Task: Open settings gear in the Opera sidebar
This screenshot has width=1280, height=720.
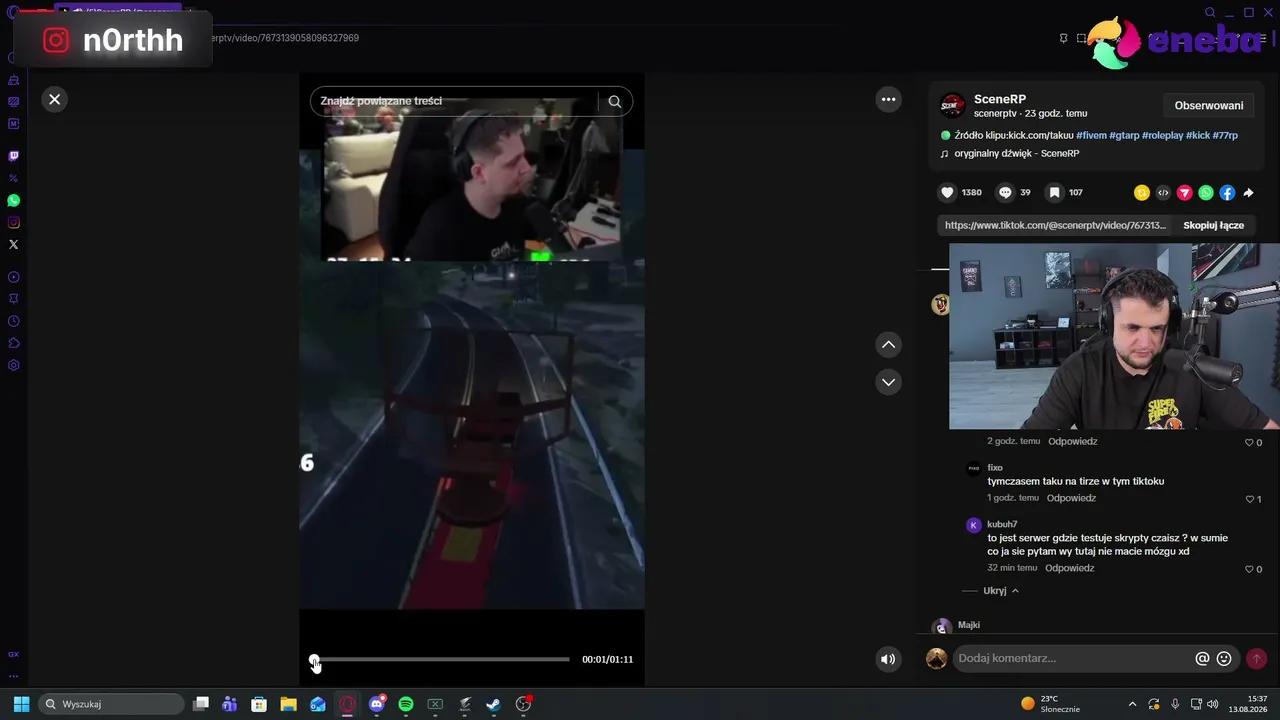Action: 14,365
